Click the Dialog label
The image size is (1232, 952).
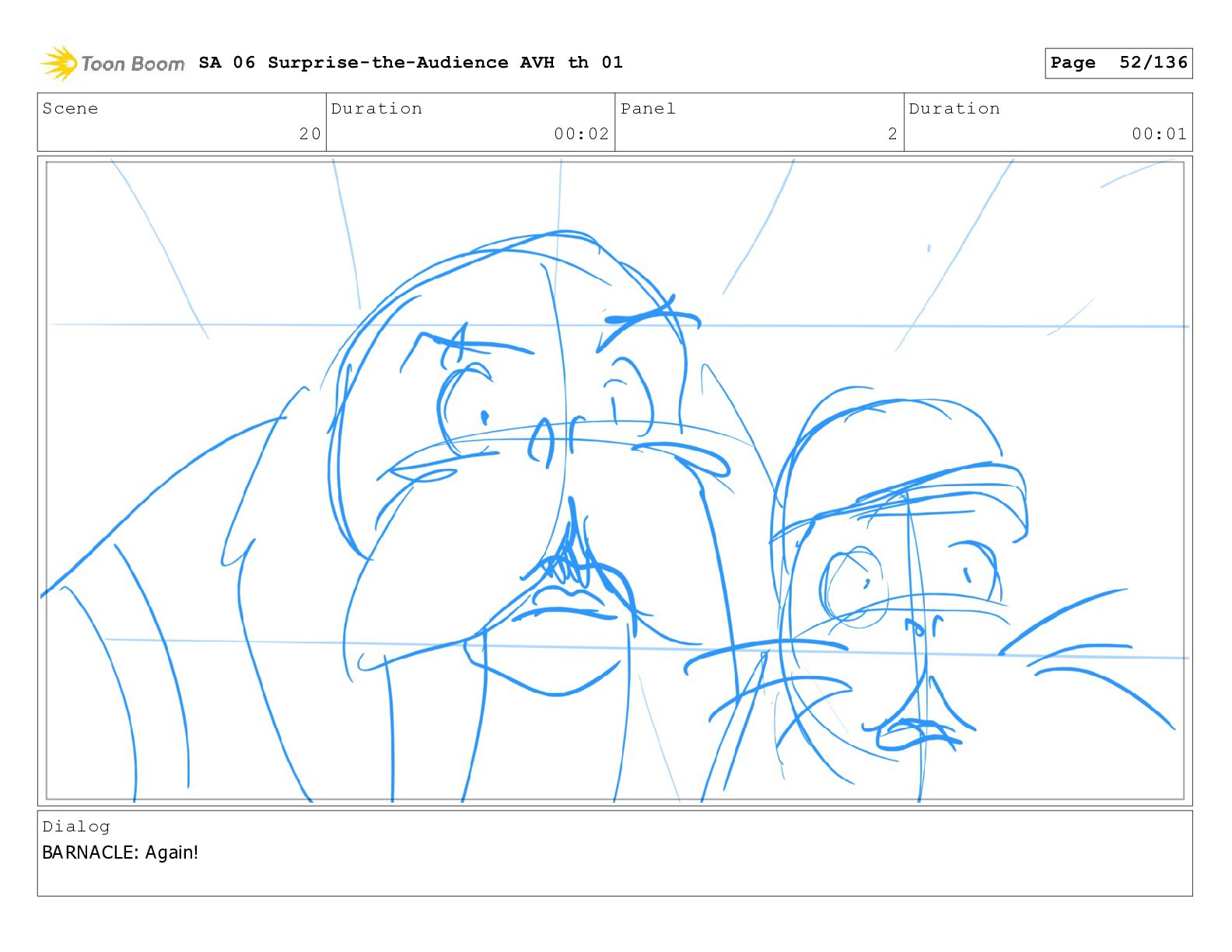(x=76, y=826)
